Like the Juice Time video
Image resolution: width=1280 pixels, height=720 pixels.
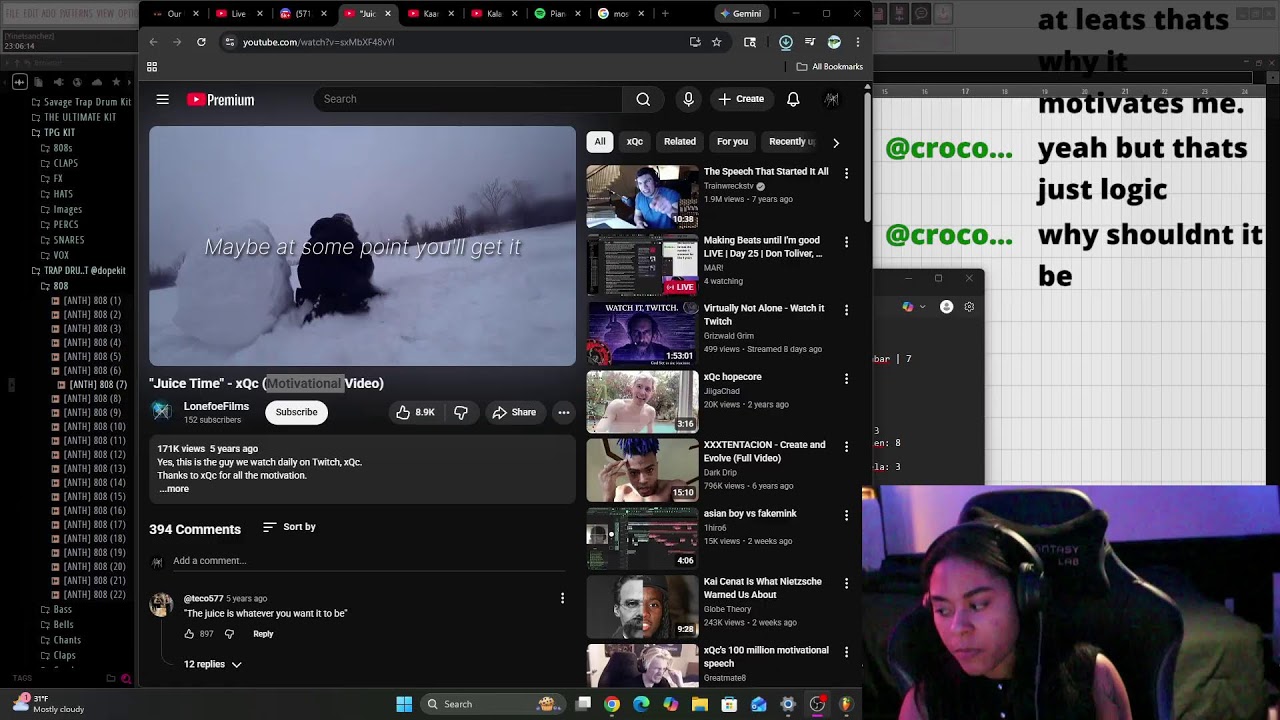coord(415,412)
